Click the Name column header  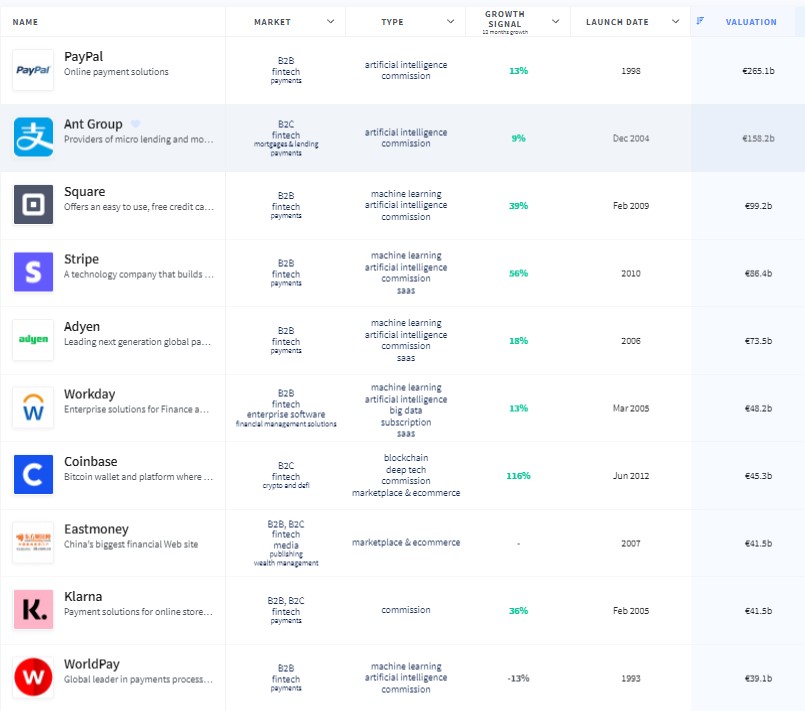click(25, 22)
